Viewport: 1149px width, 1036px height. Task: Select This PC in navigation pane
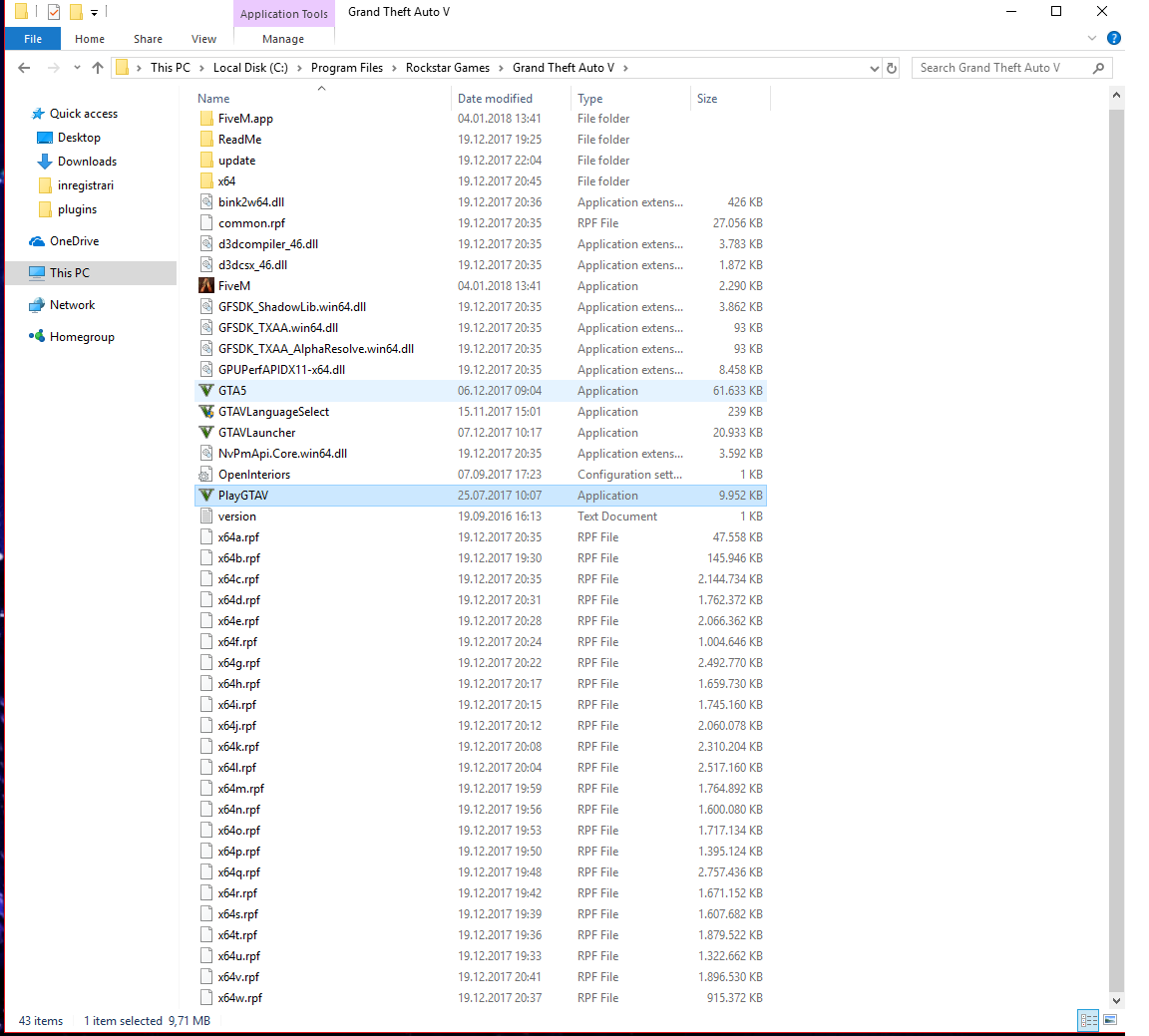pyautogui.click(x=91, y=272)
